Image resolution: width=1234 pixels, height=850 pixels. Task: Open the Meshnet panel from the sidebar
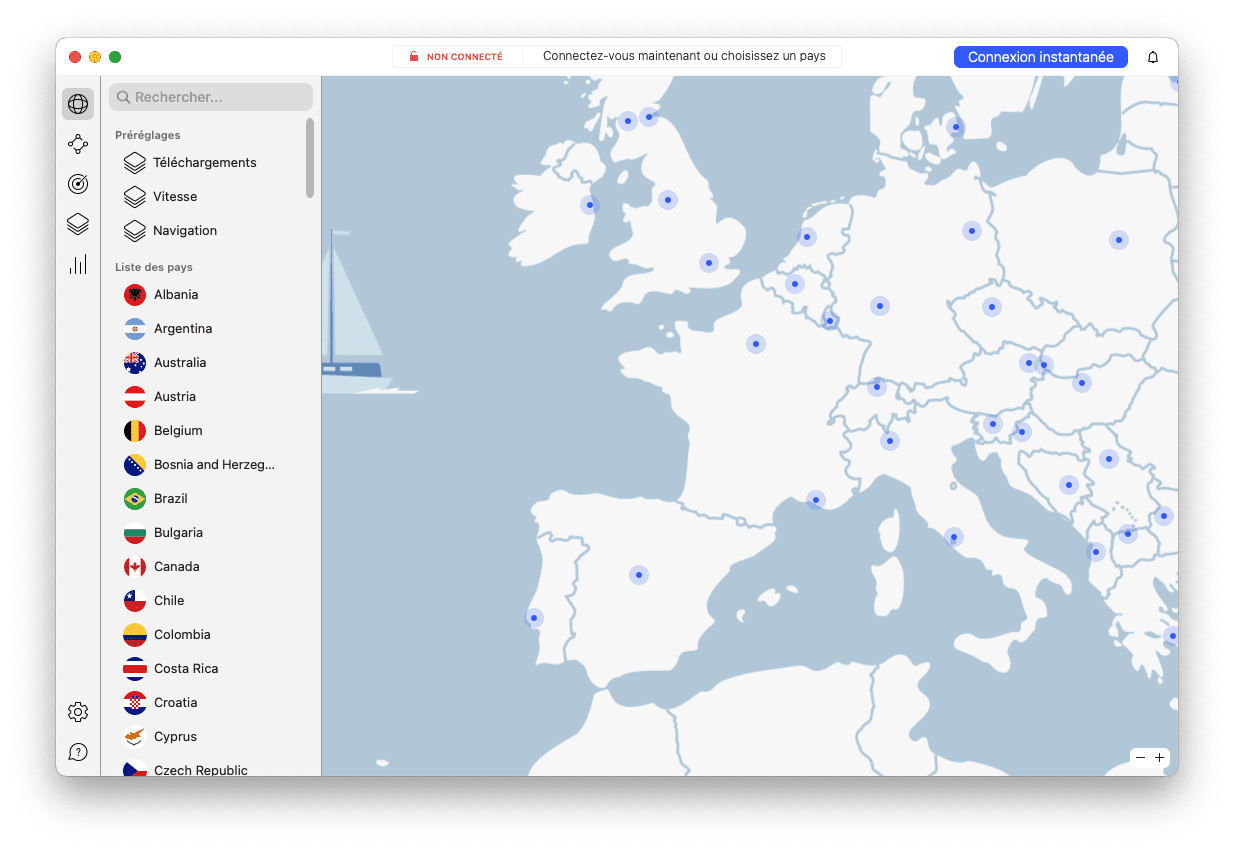pos(78,144)
